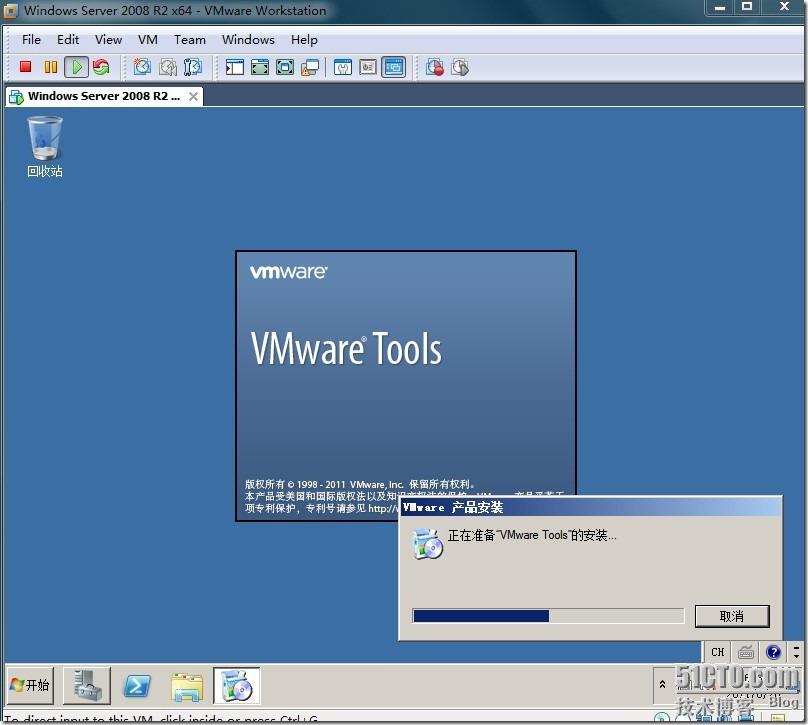The width and height of the screenshot is (808, 725).
Task: Select the Windows Server 2008 R2 tab
Action: 103,96
